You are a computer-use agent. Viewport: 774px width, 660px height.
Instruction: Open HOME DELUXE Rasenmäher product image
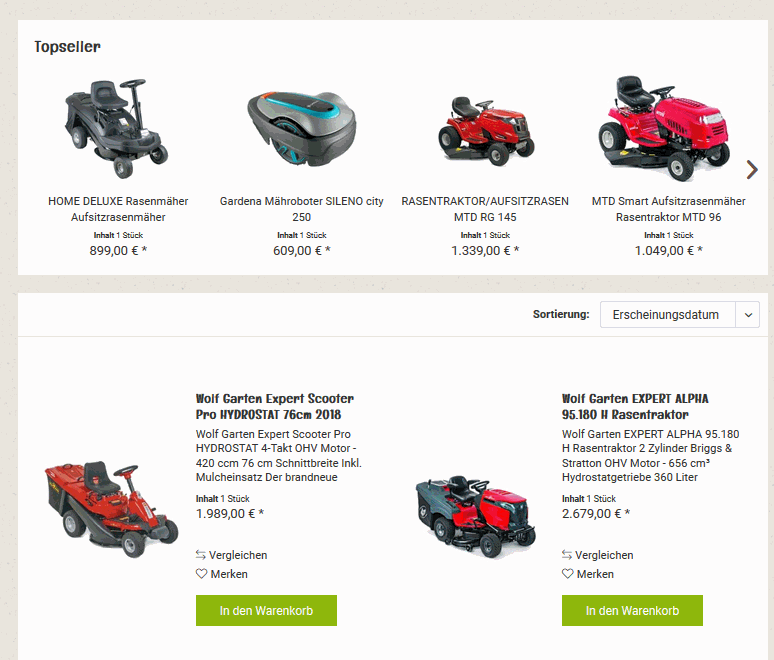pos(117,129)
